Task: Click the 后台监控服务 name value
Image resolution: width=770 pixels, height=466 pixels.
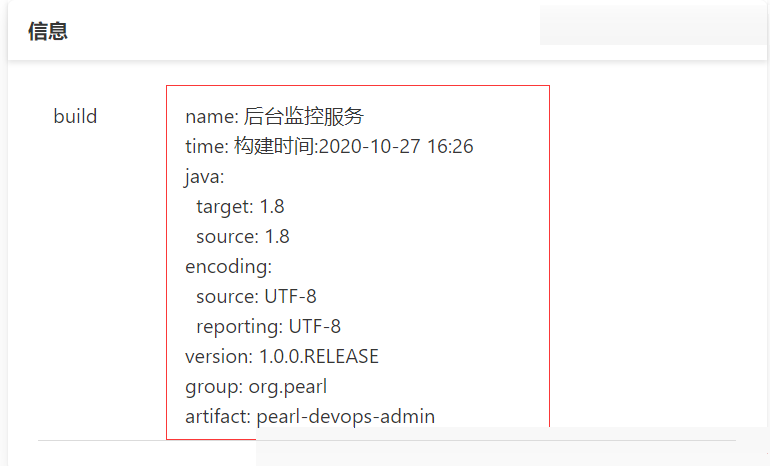Action: tap(304, 116)
